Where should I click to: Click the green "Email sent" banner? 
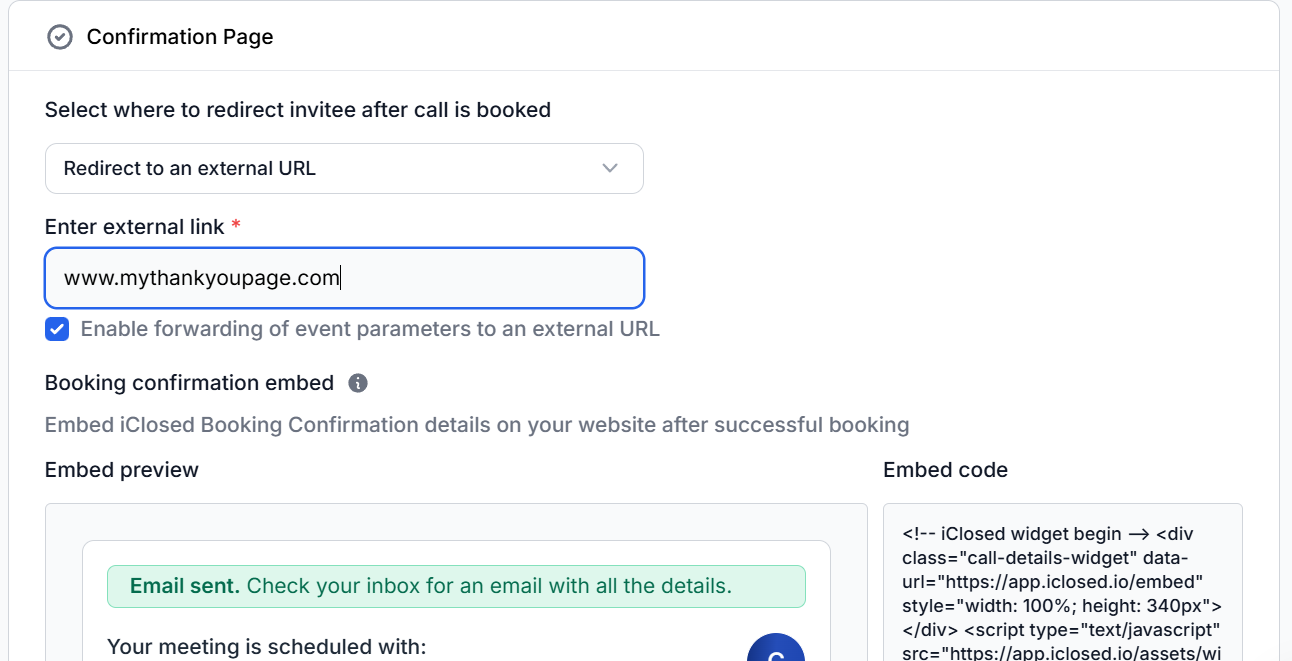[456, 586]
